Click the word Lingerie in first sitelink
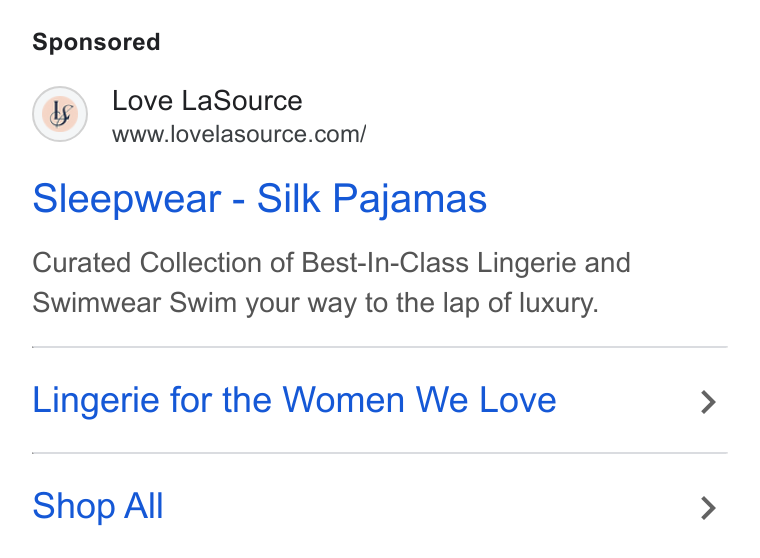The height and width of the screenshot is (558, 760). 95,400
